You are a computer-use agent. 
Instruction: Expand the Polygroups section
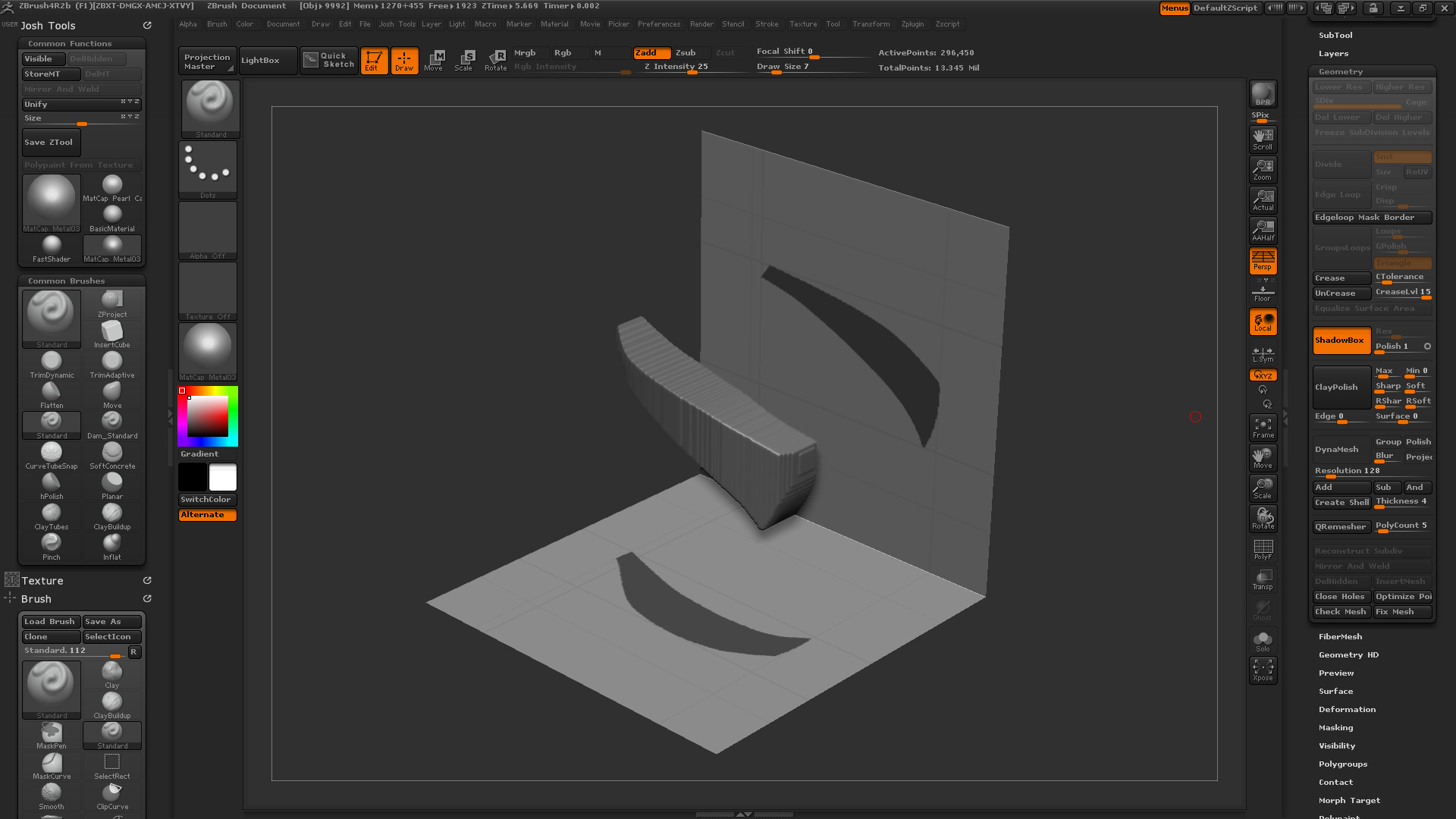(x=1342, y=764)
